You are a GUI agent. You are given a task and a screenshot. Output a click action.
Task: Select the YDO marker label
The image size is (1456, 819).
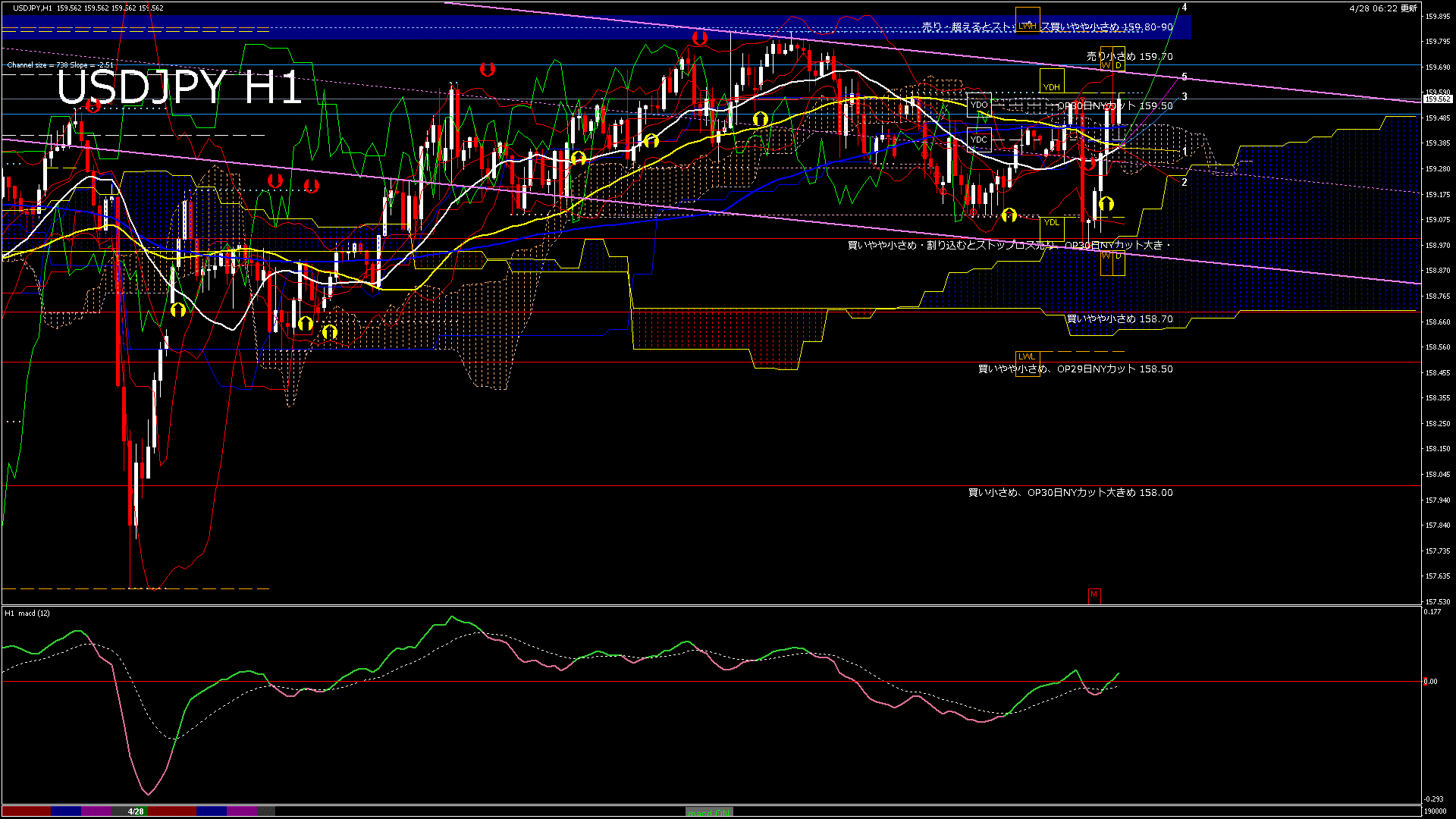click(978, 105)
